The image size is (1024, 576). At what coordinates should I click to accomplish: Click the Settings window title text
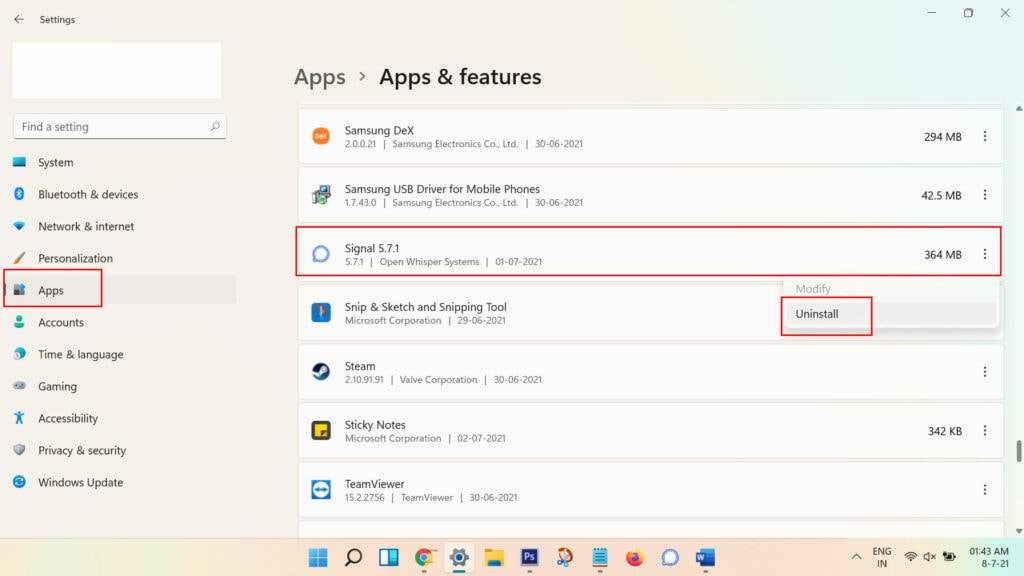57,20
